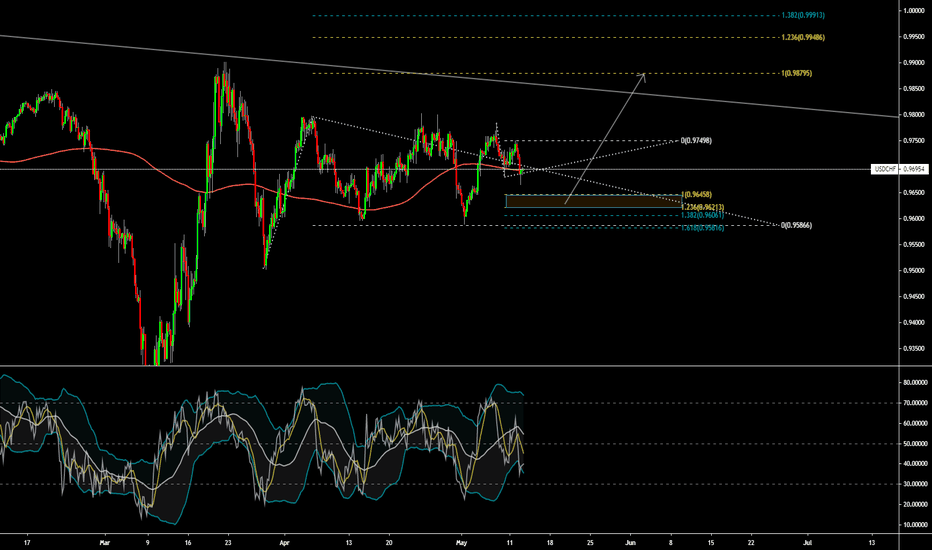Click the 0(0.95866) Fibonacci label
The width and height of the screenshot is (932, 550).
point(796,225)
